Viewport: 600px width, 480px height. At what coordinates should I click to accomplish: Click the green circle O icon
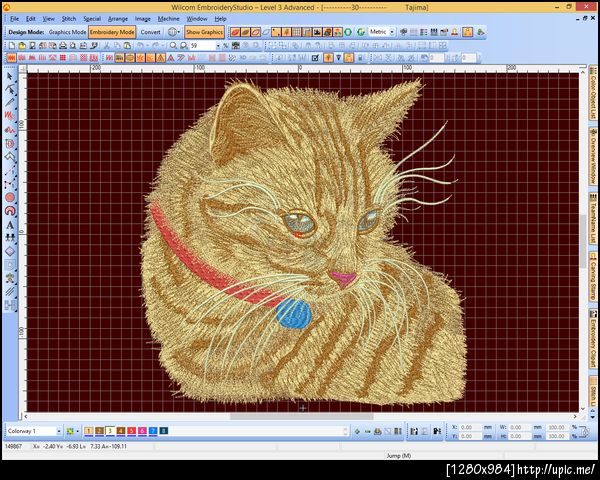348,32
